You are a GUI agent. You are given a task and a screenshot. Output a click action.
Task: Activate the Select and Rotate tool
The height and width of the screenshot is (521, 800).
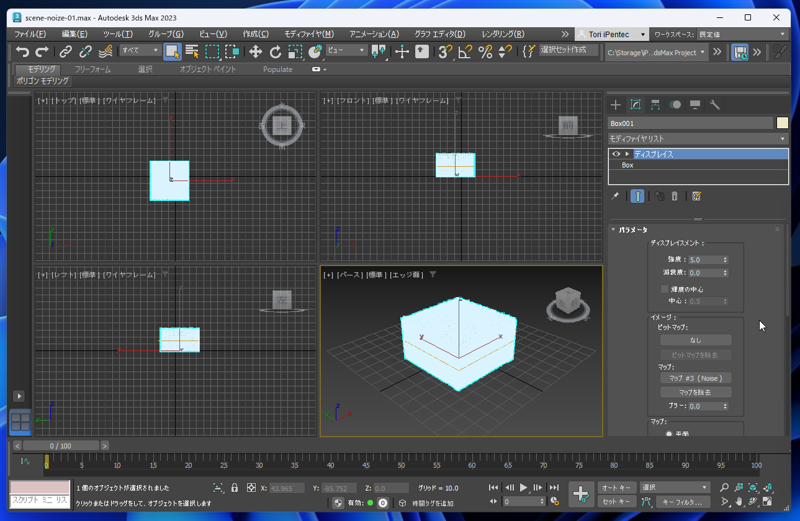coord(276,52)
